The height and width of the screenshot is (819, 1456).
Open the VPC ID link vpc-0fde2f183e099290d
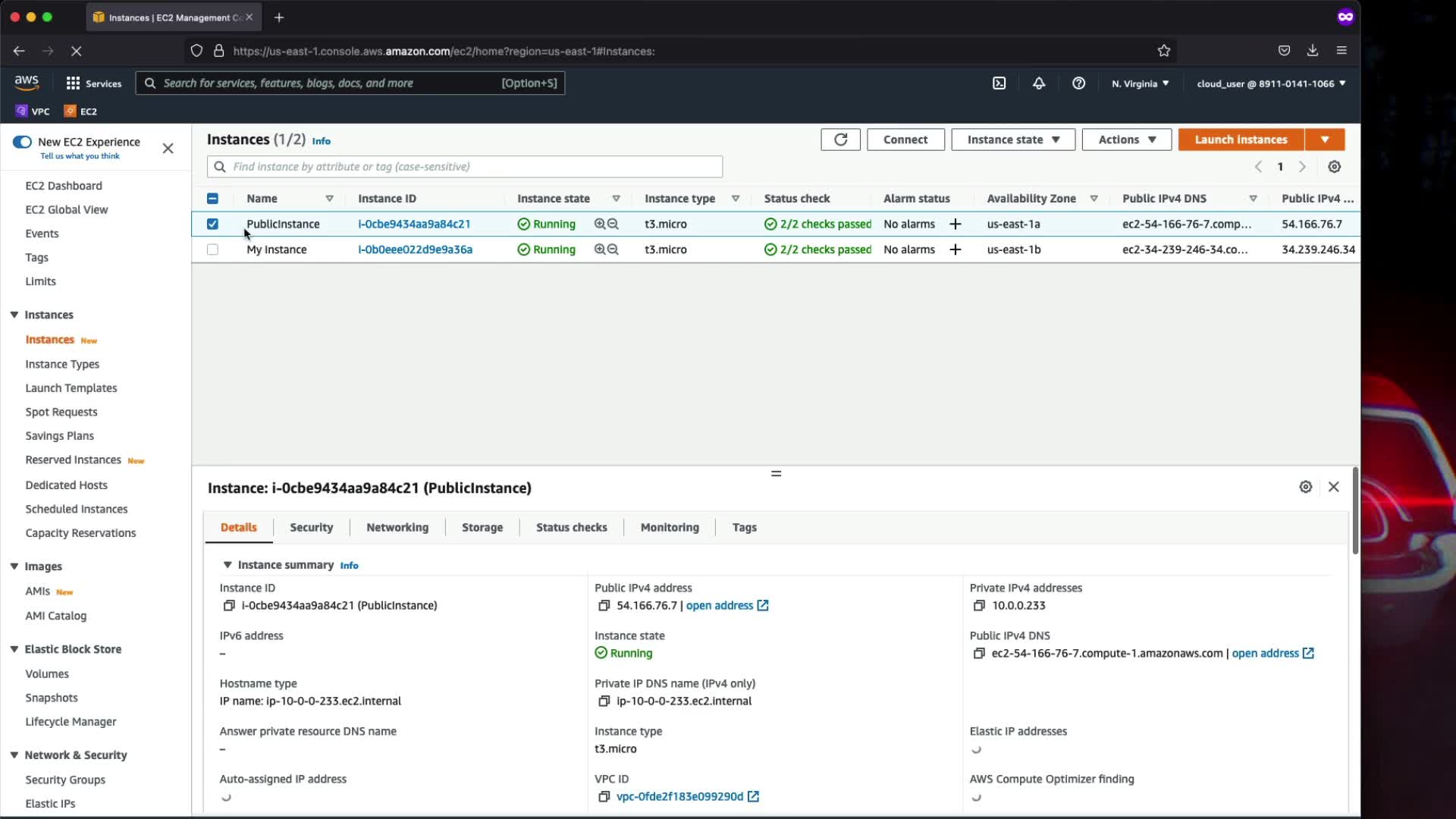(679, 796)
